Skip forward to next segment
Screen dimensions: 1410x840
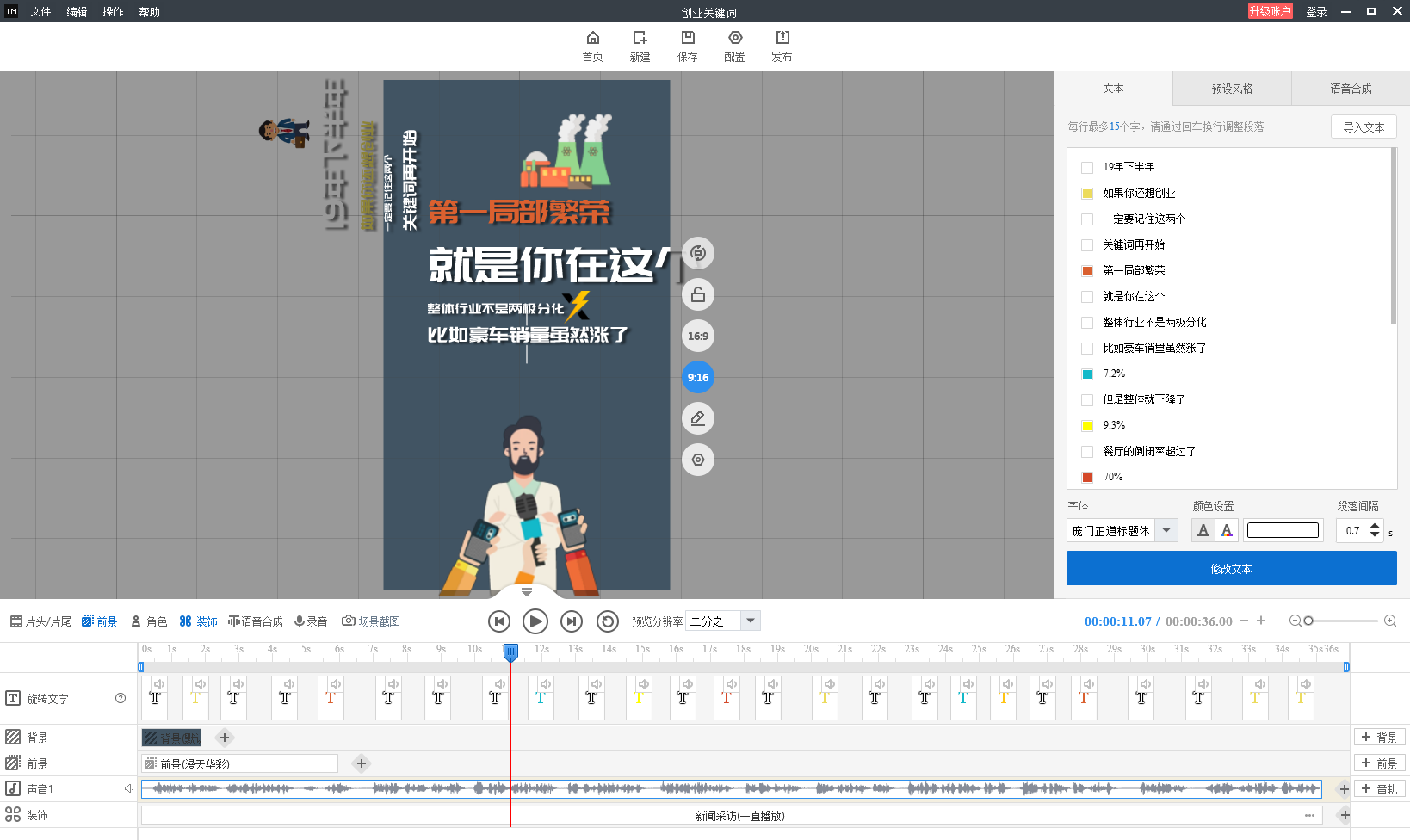(x=572, y=621)
